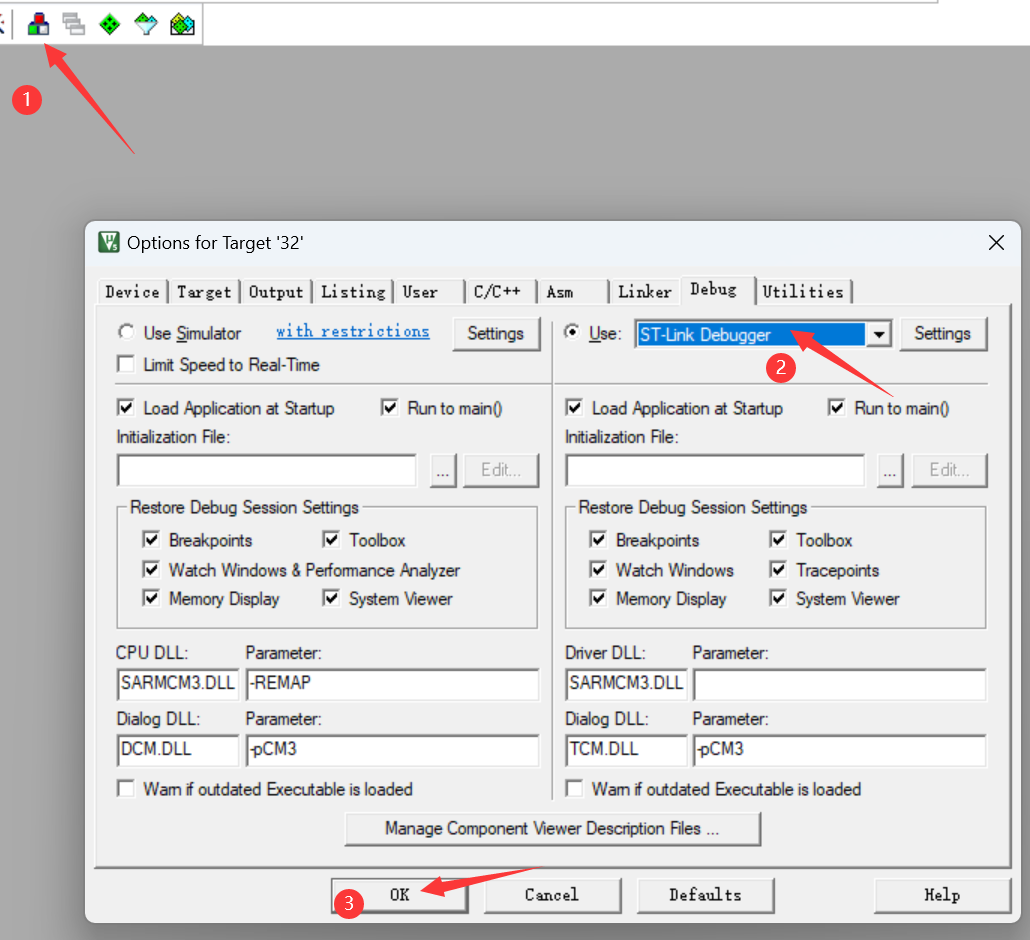Click simulator -pCM3 parameter field
Image resolution: width=1030 pixels, height=940 pixels.
pos(393,750)
